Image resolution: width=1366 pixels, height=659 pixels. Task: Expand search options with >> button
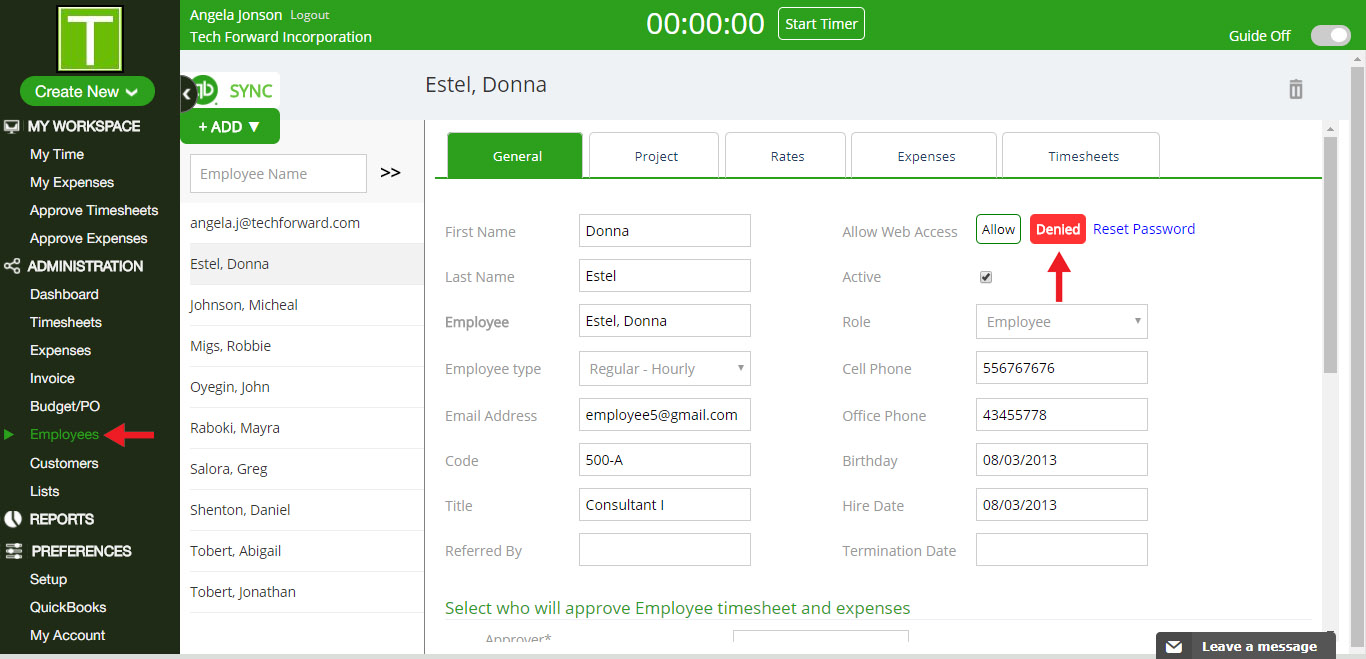(390, 173)
